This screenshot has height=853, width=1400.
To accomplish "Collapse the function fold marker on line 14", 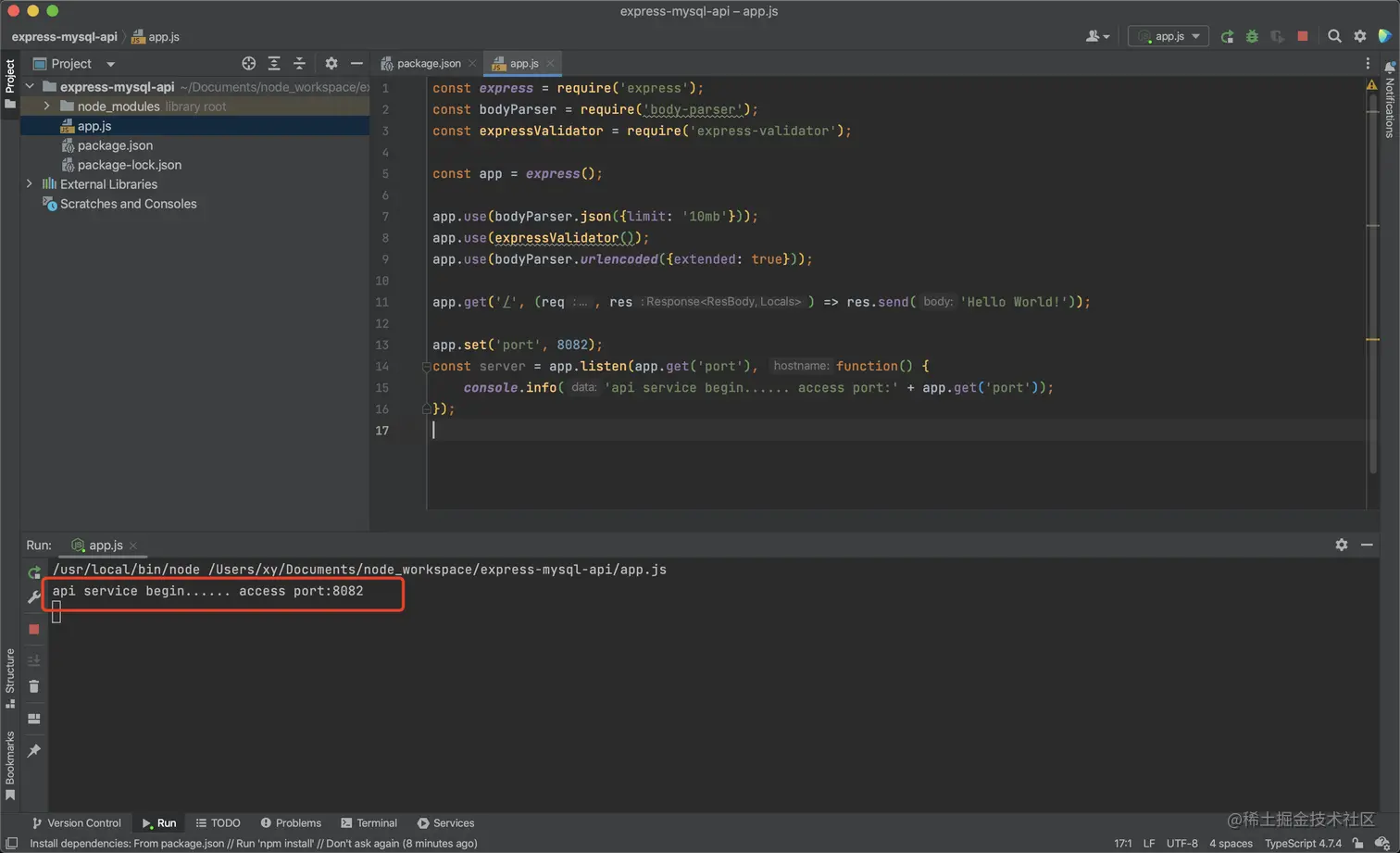I will (x=426, y=367).
